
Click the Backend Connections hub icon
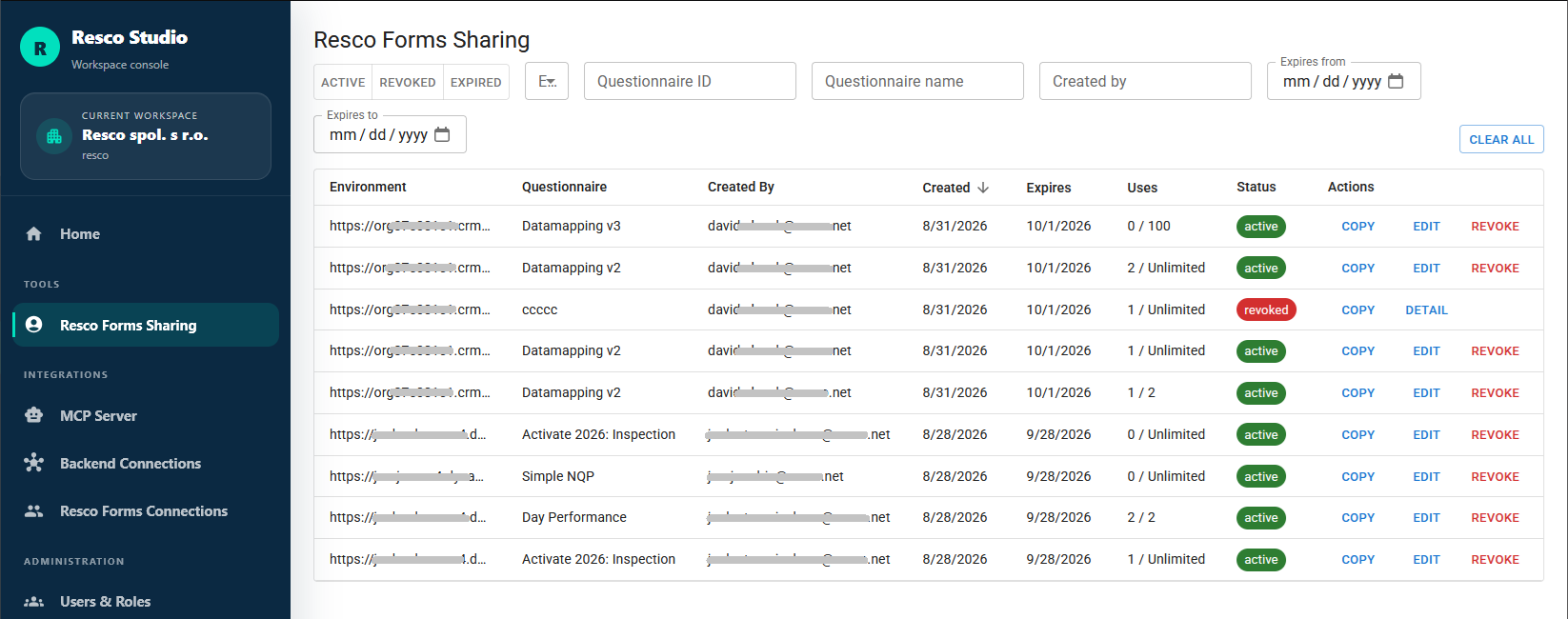click(x=34, y=463)
